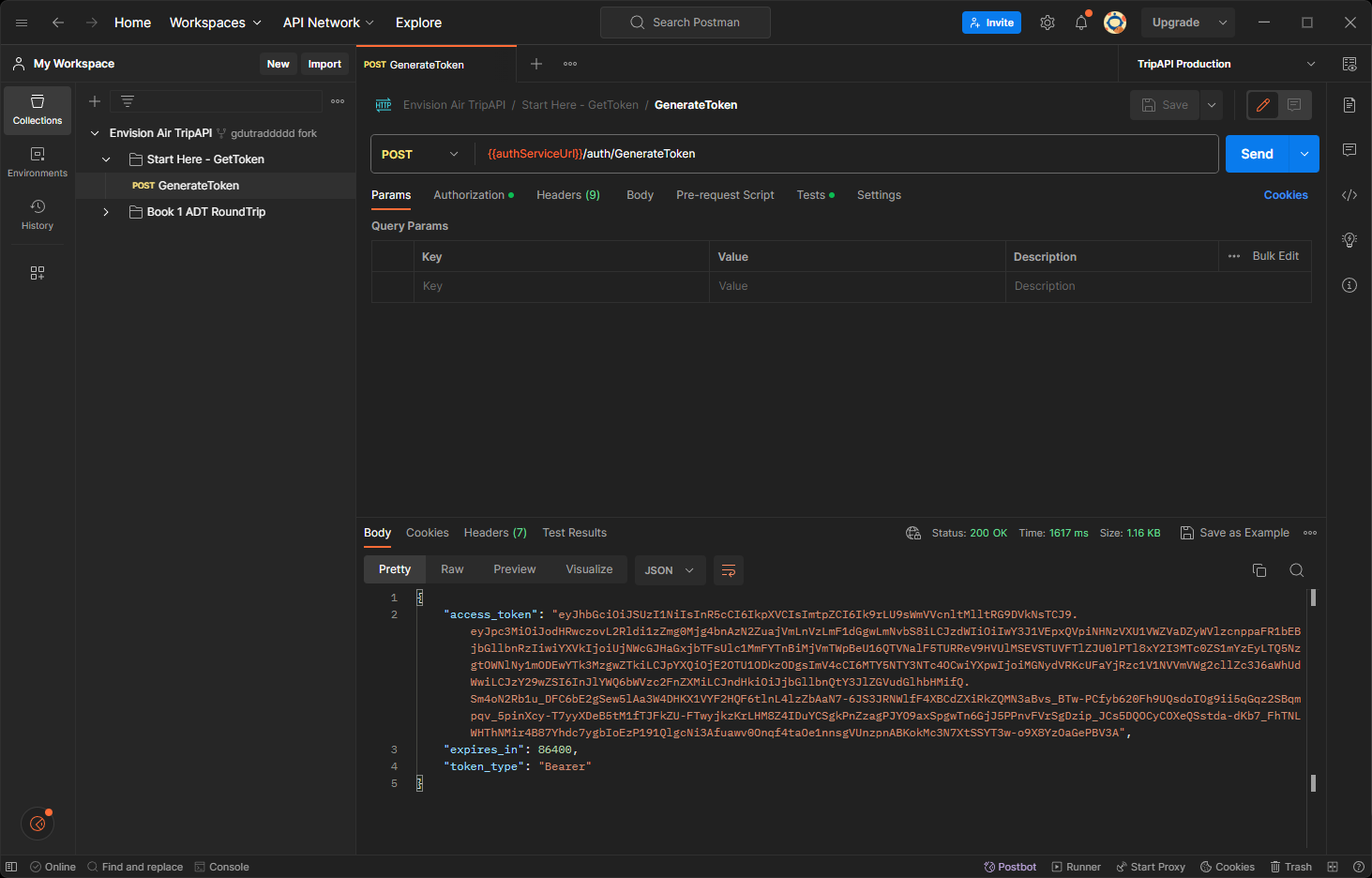The height and width of the screenshot is (878, 1372).
Task: Open the notifications bell icon
Action: pyautogui.click(x=1081, y=23)
